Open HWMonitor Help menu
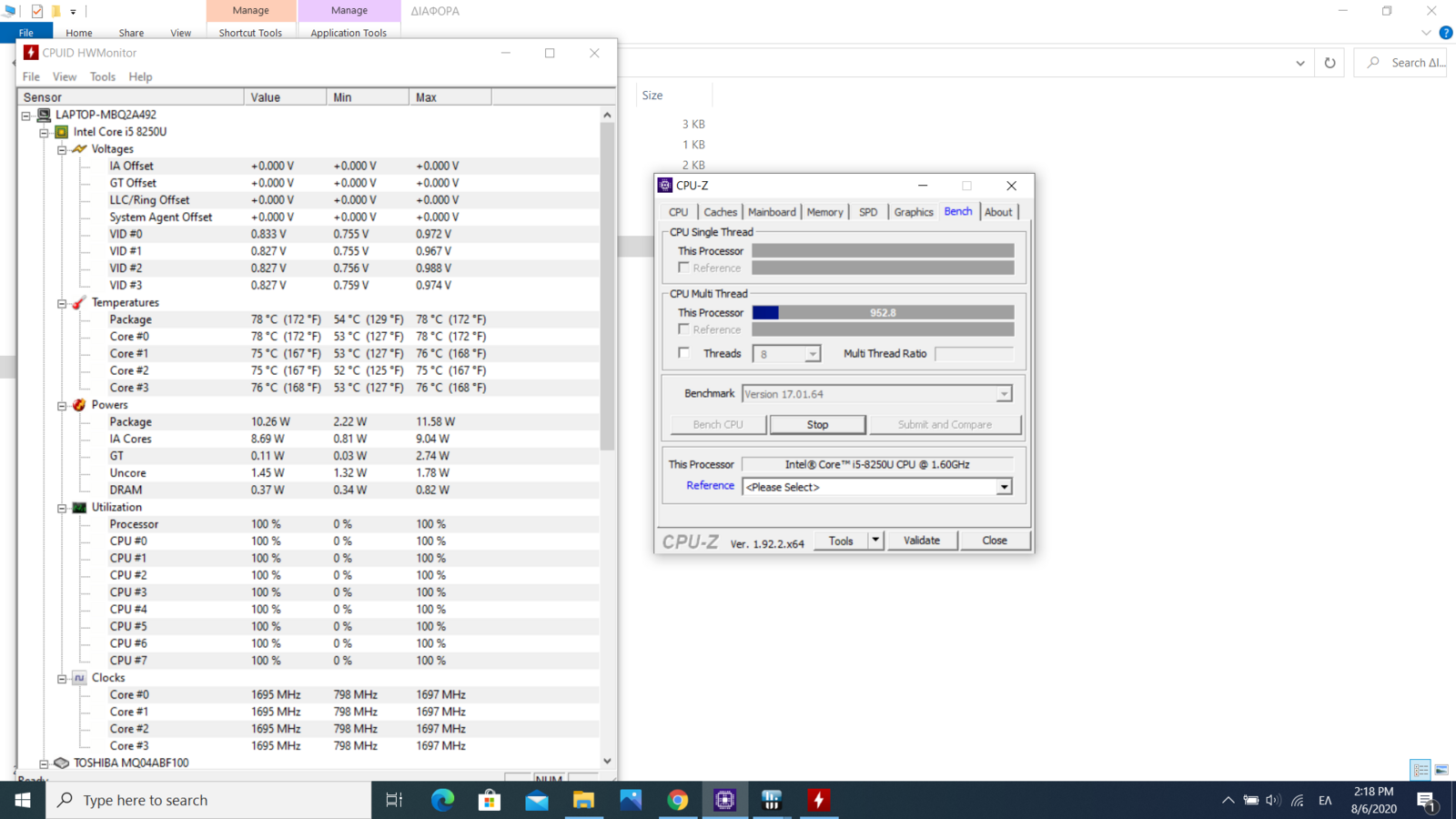1456x819 pixels. pyautogui.click(x=140, y=76)
